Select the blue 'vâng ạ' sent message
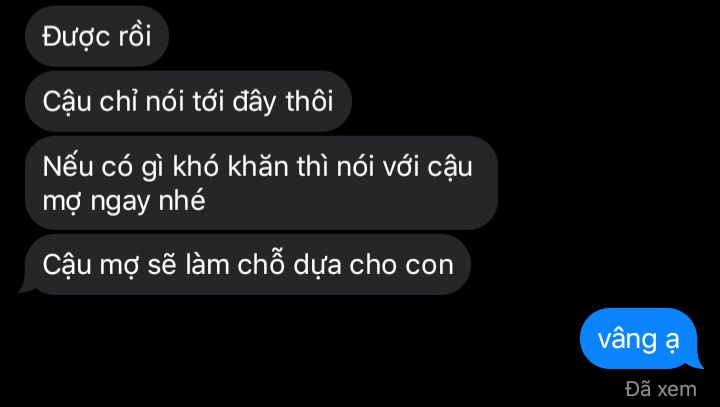 pyautogui.click(x=639, y=339)
